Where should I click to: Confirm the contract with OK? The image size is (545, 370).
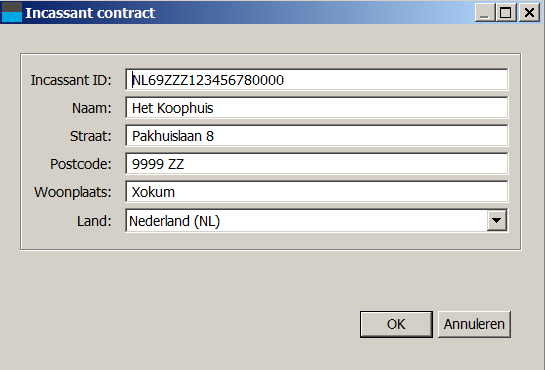[x=396, y=324]
